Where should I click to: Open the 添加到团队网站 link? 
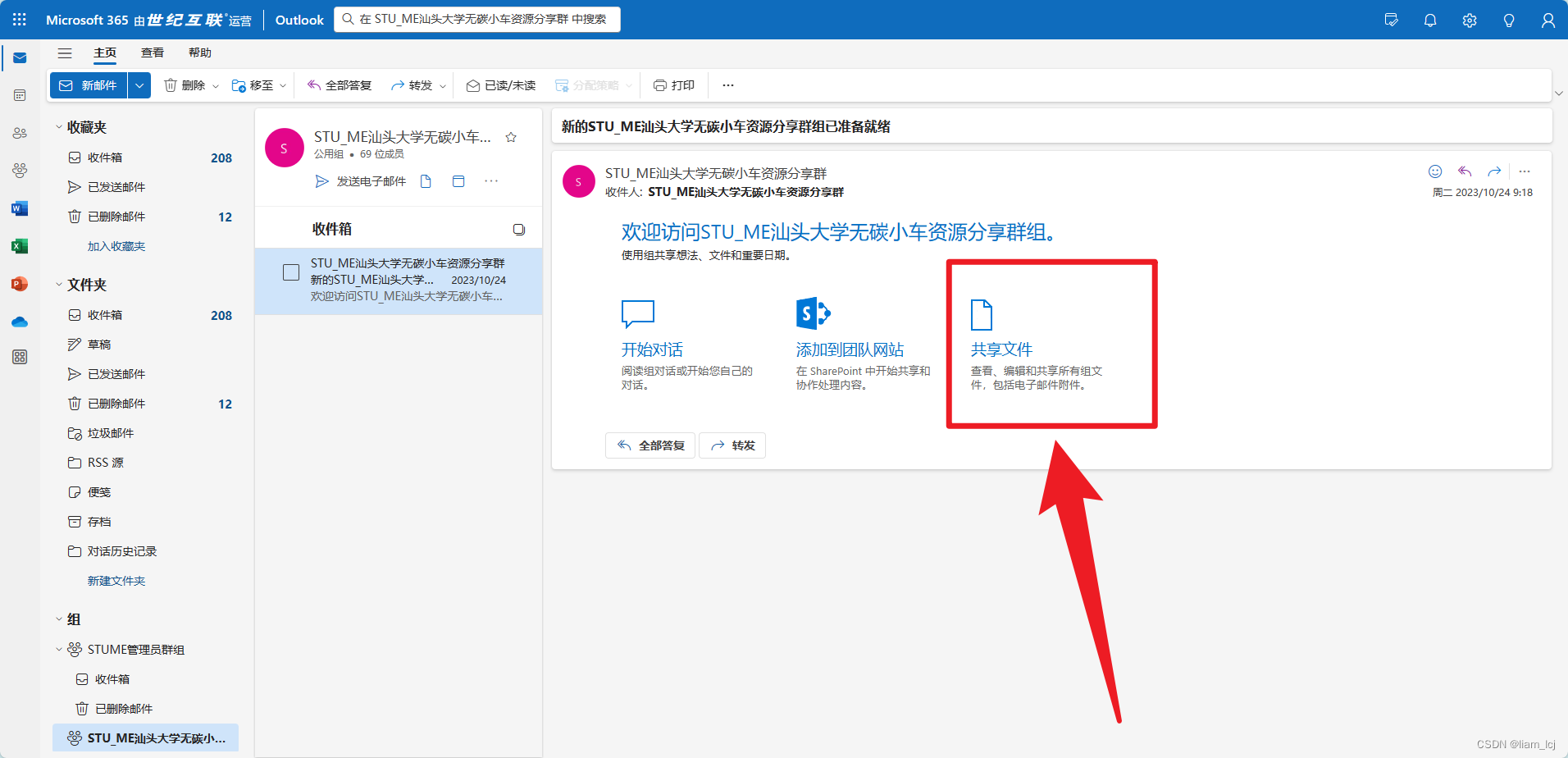[x=850, y=349]
